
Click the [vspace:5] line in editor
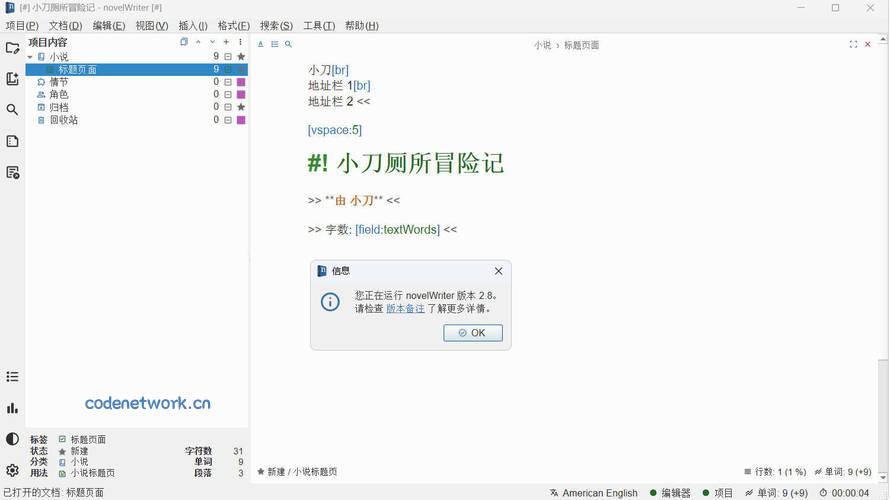coord(335,130)
